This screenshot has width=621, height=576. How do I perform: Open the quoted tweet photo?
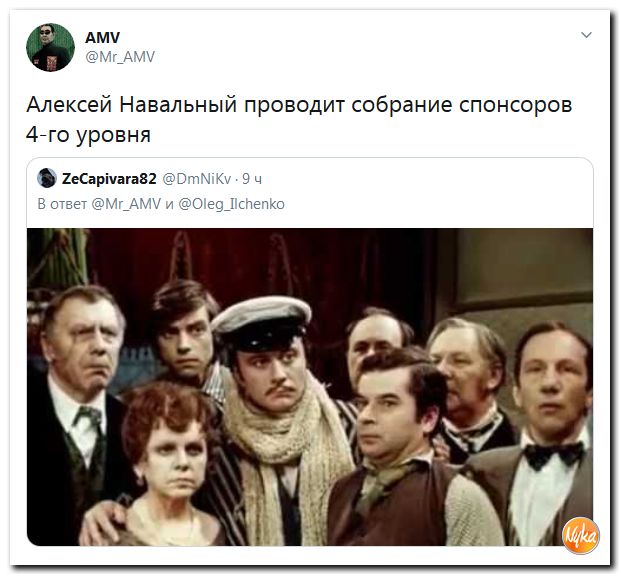coord(310,387)
